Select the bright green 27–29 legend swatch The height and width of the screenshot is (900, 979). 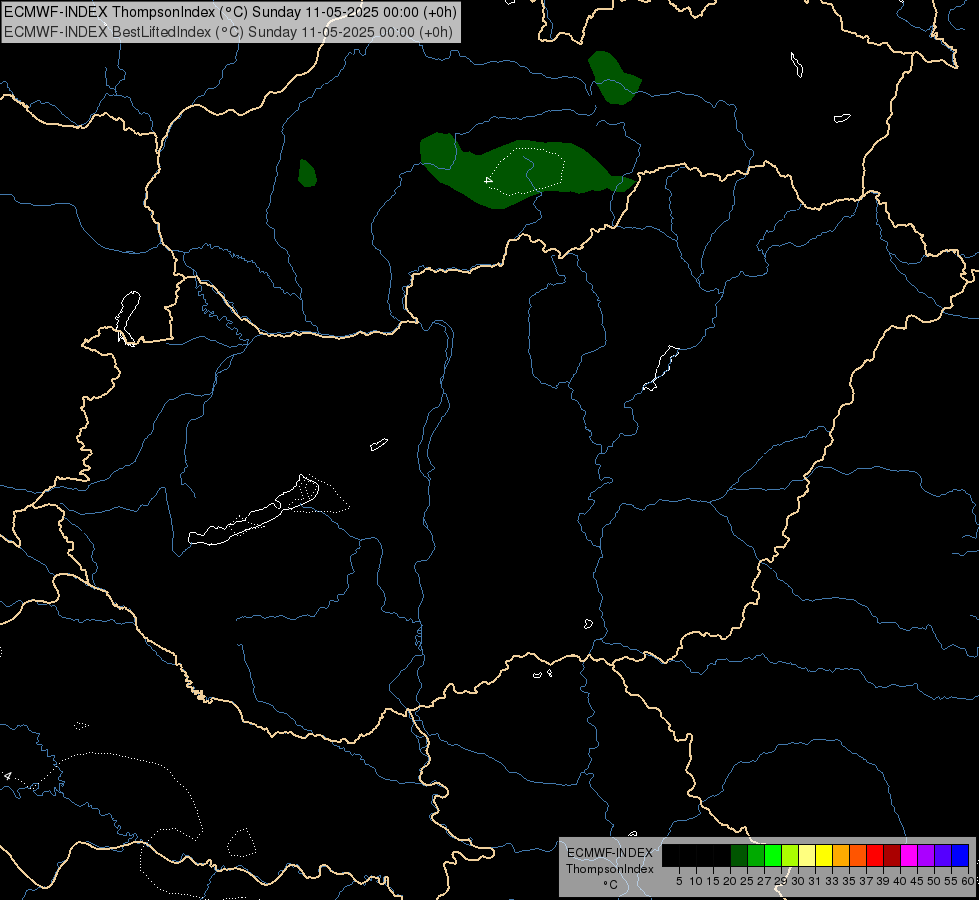click(x=773, y=855)
